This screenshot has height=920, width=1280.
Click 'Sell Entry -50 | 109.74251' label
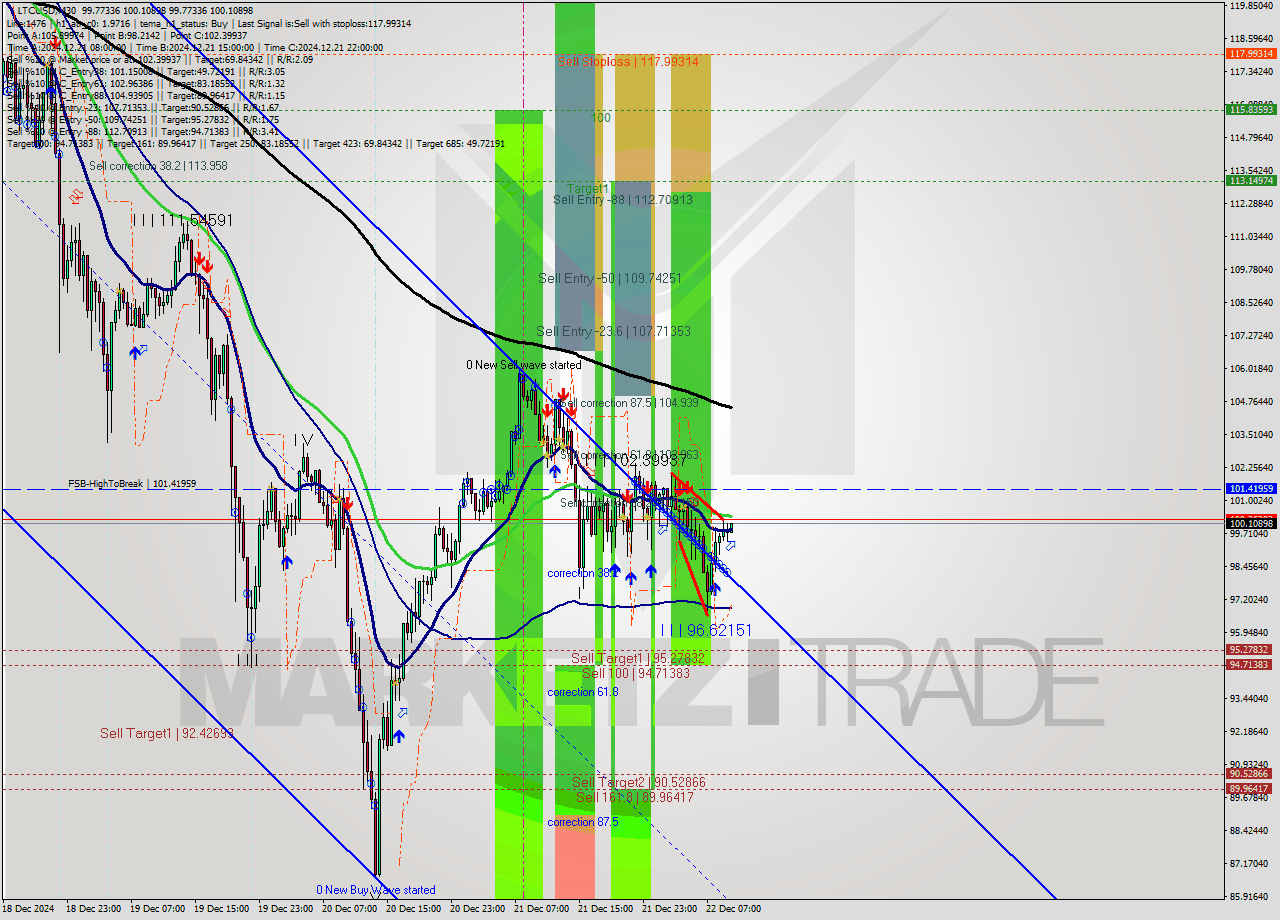point(609,278)
